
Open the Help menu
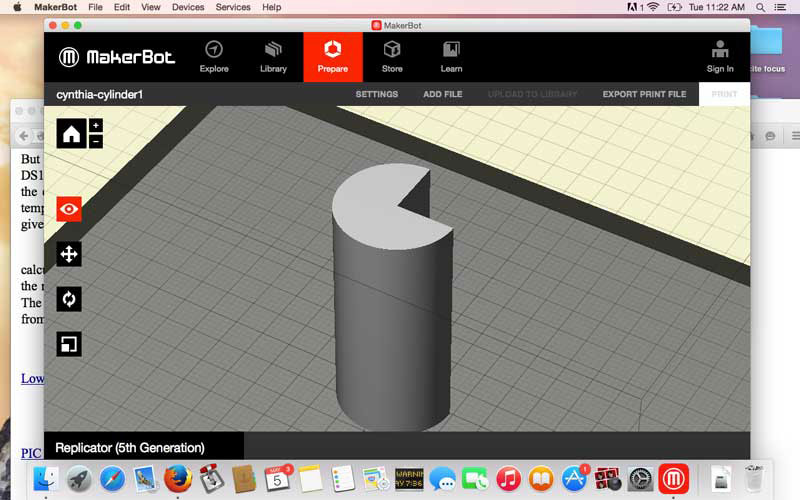point(271,7)
